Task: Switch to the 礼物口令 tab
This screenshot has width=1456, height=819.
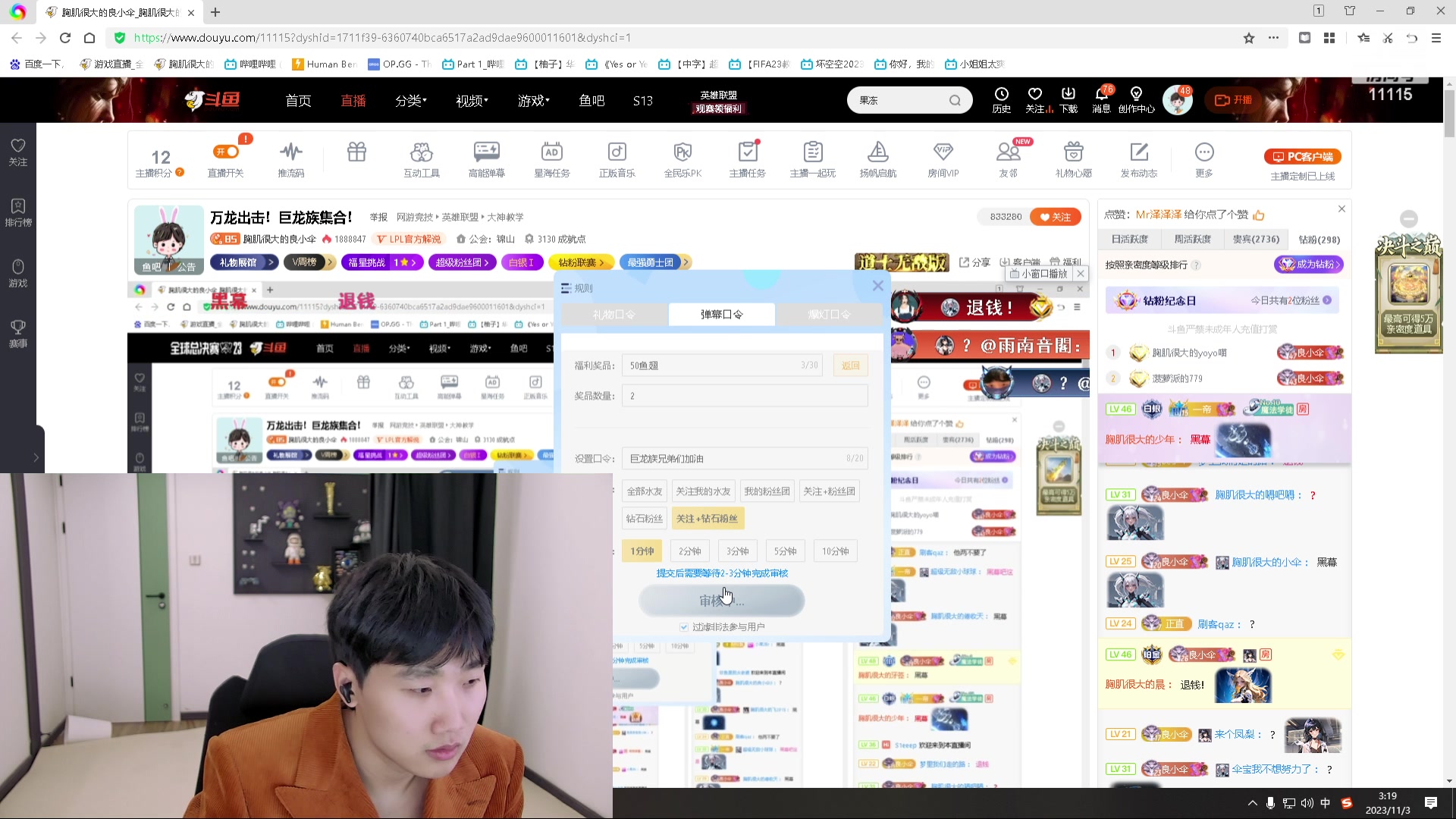Action: click(614, 314)
